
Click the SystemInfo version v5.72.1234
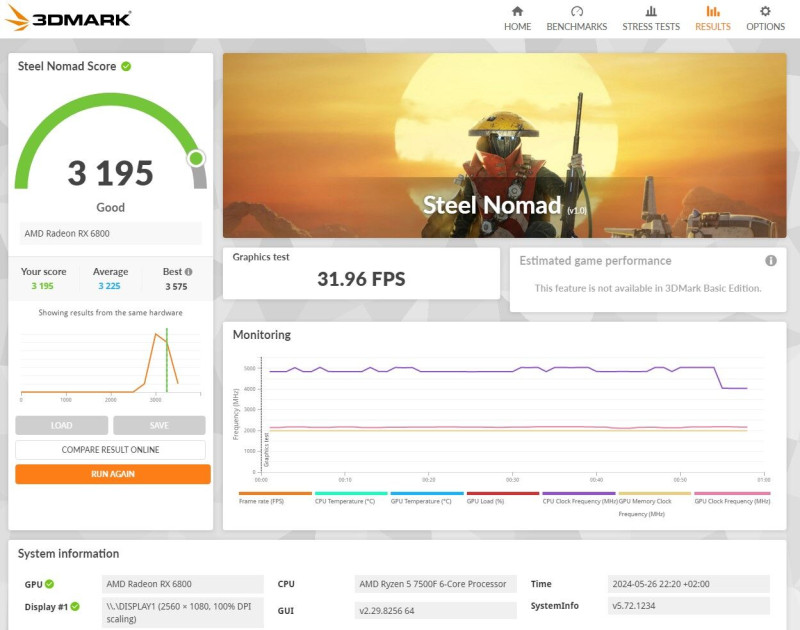[x=688, y=606]
